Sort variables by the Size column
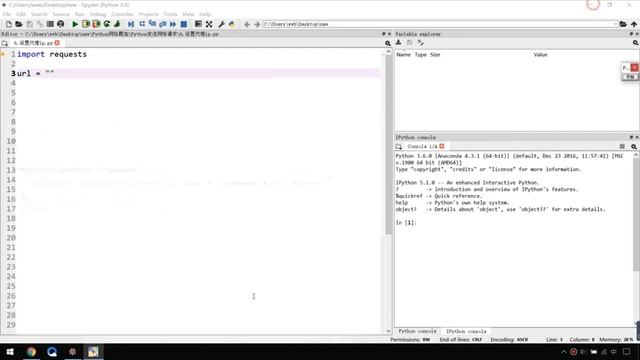This screenshot has height=360, width=640. tap(435, 55)
